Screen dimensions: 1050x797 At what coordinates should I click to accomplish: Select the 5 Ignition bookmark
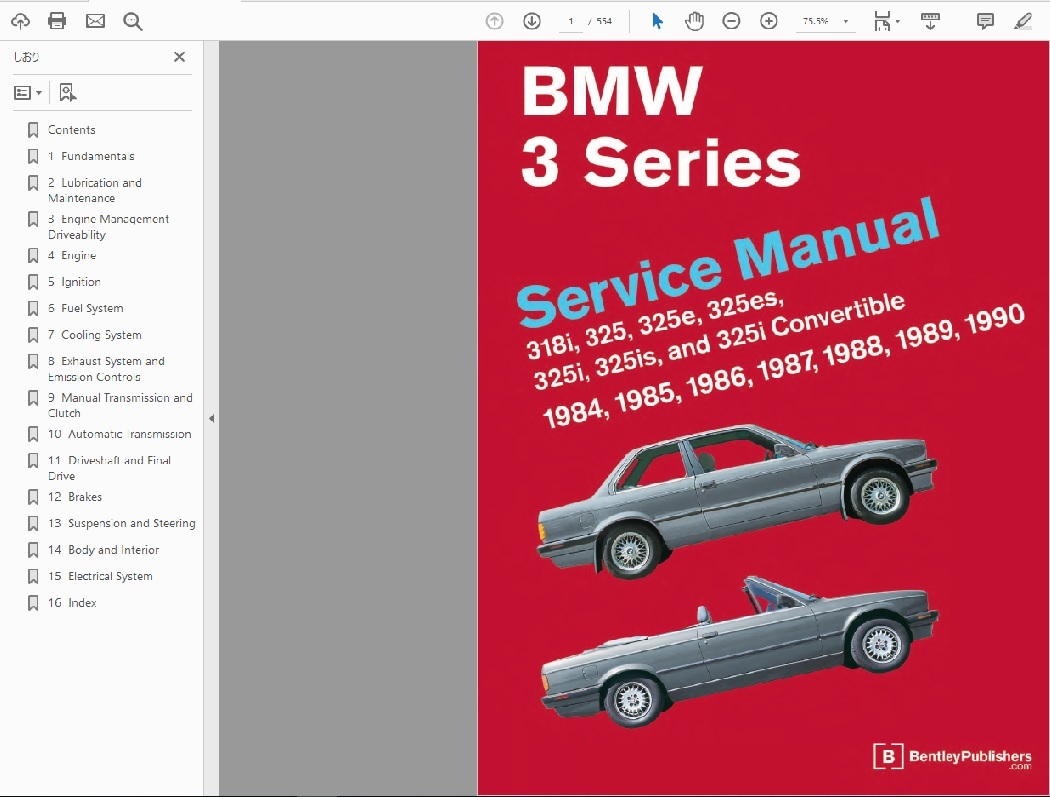point(74,282)
